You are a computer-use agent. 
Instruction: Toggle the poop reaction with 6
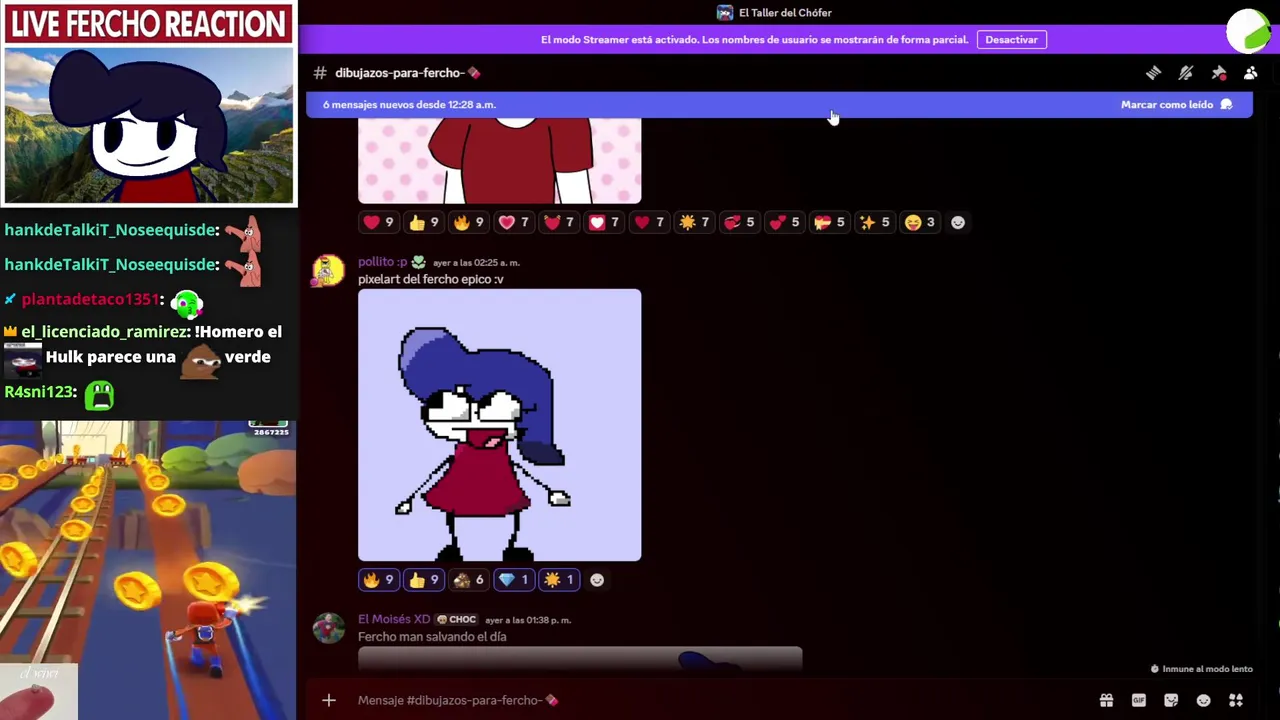pyautogui.click(x=468, y=580)
